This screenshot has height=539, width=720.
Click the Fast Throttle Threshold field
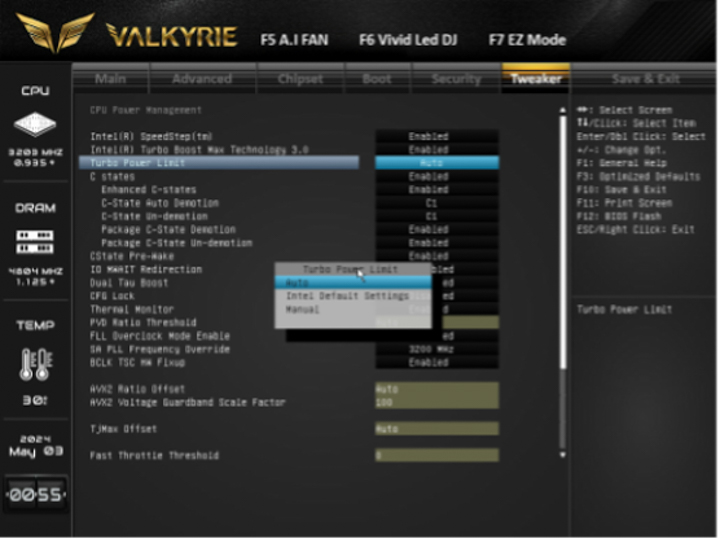pos(437,455)
